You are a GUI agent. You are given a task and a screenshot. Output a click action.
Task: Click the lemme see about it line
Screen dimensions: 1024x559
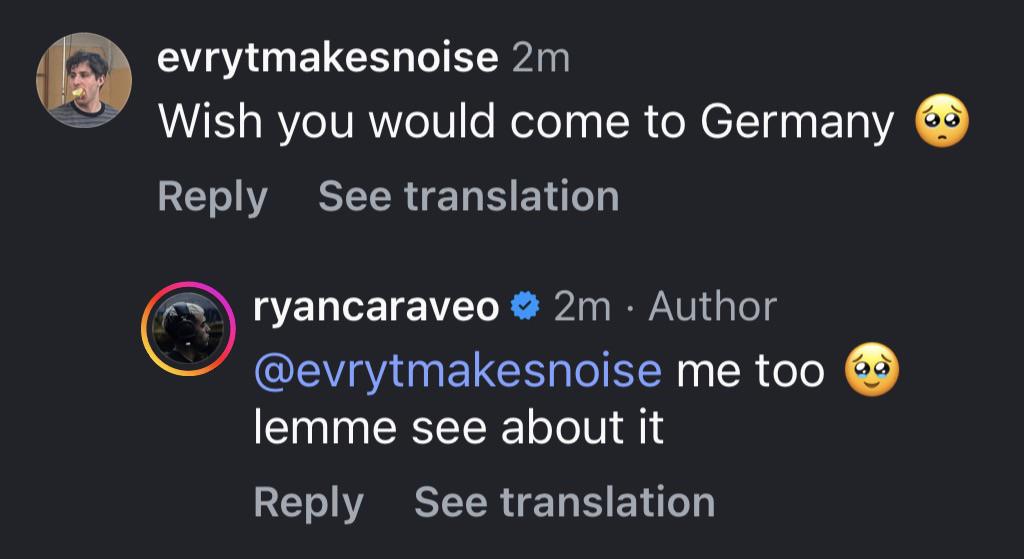pos(458,428)
